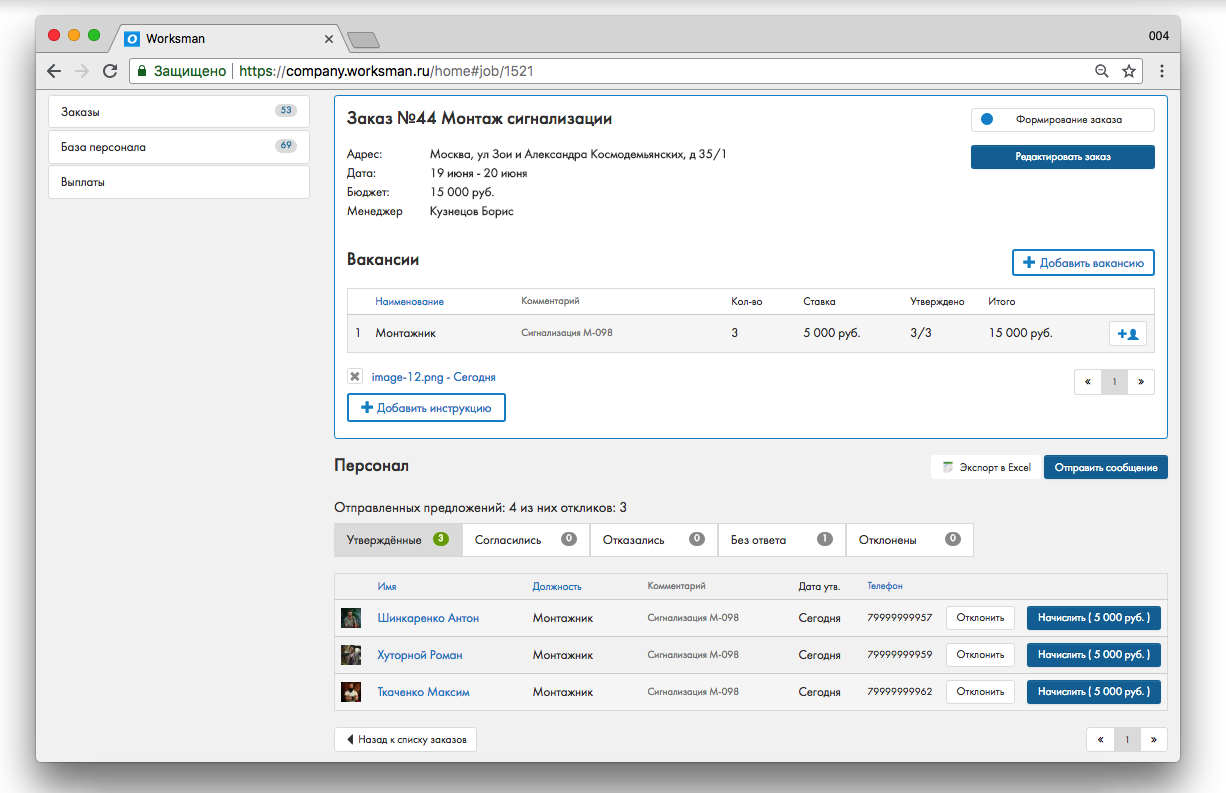
Task: Switch to the Согласились tab
Action: click(x=526, y=540)
